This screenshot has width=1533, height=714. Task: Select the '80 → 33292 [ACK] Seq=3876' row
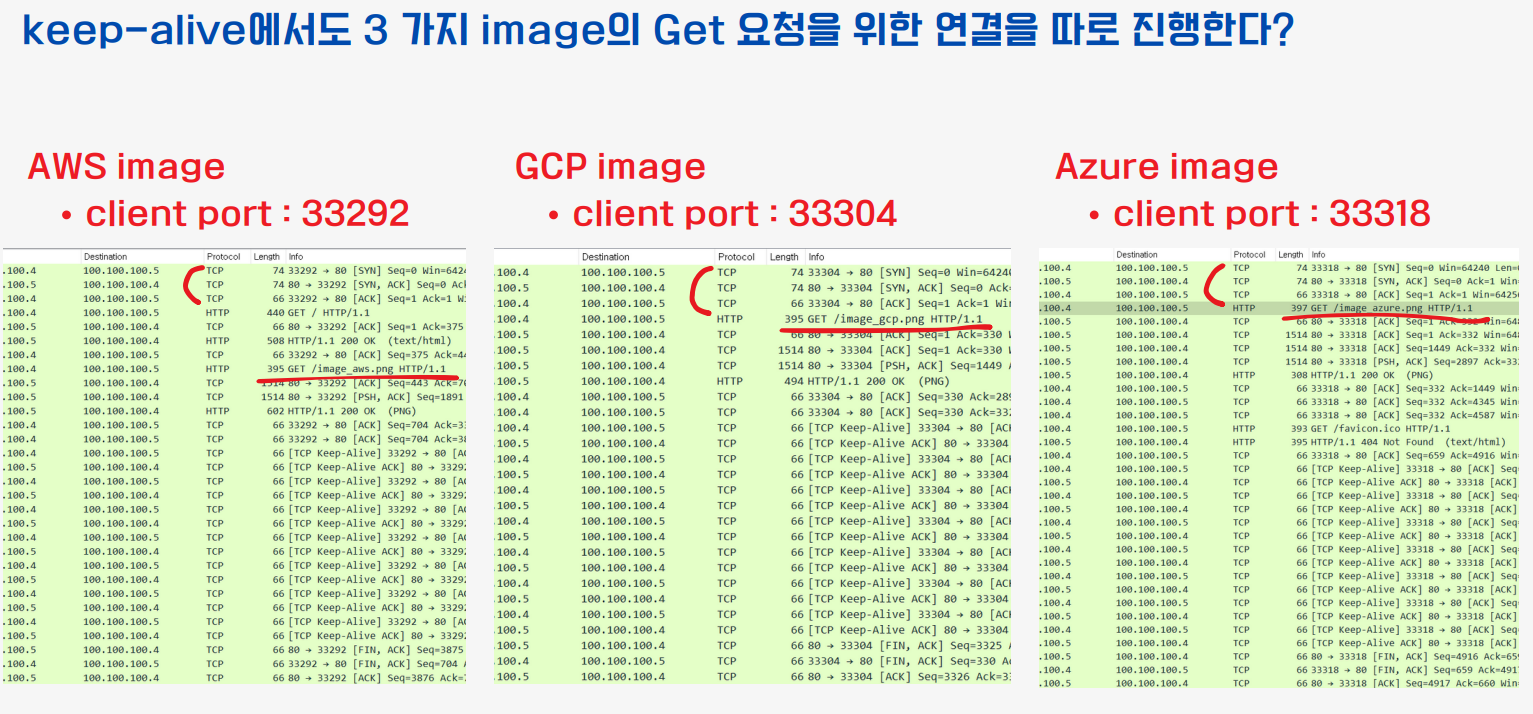click(x=234, y=678)
